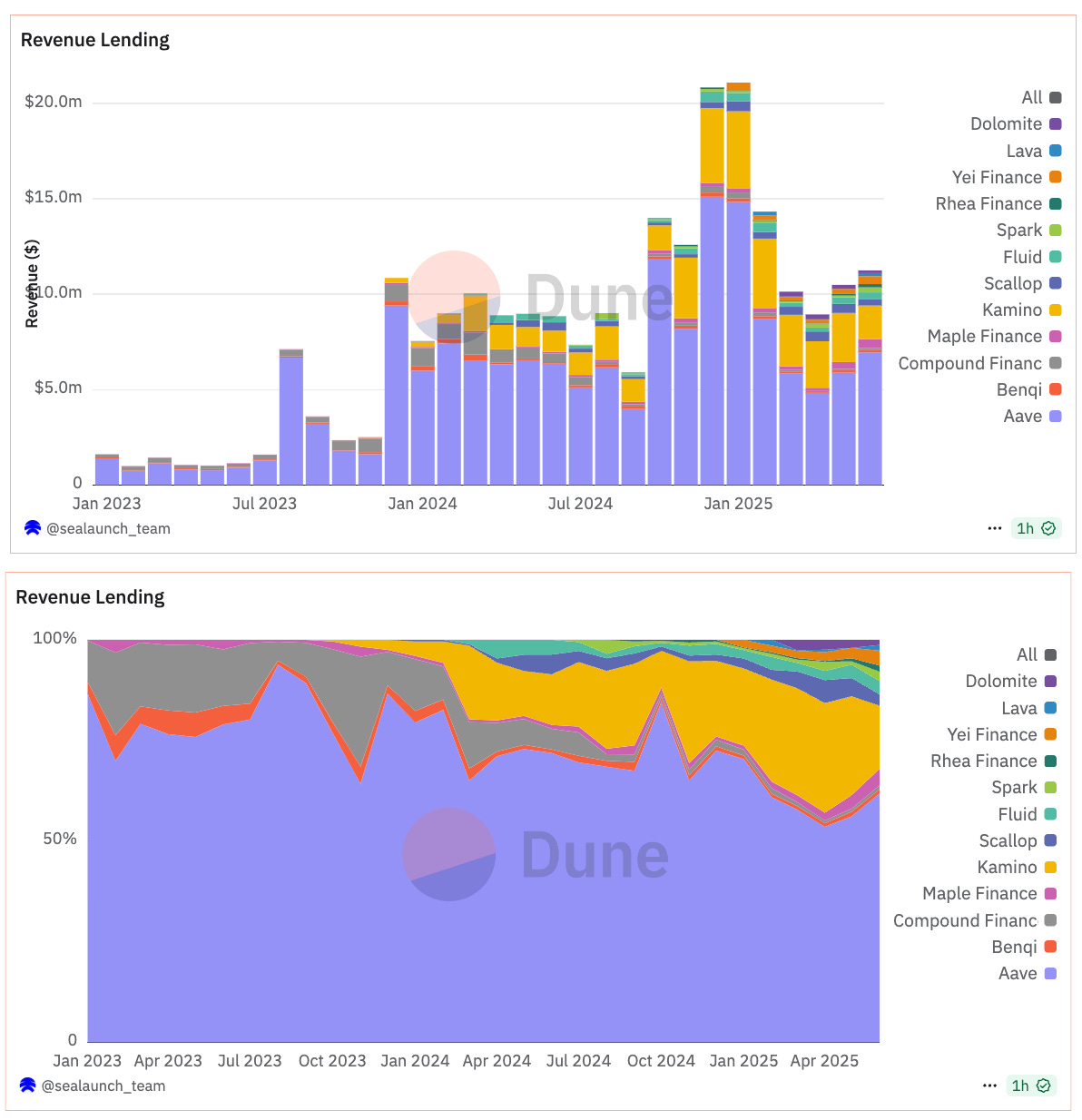The width and height of the screenshot is (1082, 1120).
Task: Toggle Scallop legend entry in top chart
Action: tap(1023, 283)
